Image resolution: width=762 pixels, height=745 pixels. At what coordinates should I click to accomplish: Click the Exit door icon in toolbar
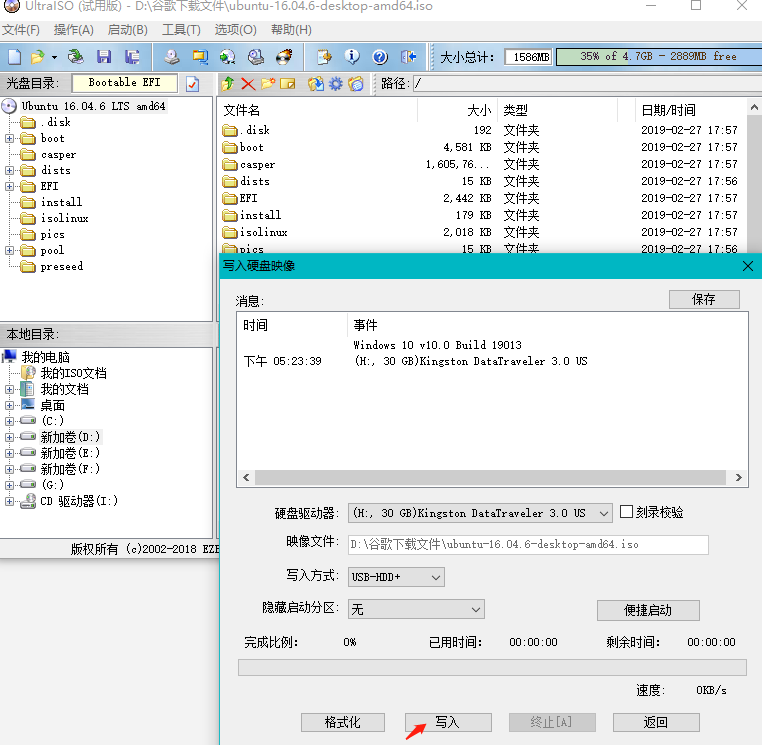(409, 57)
